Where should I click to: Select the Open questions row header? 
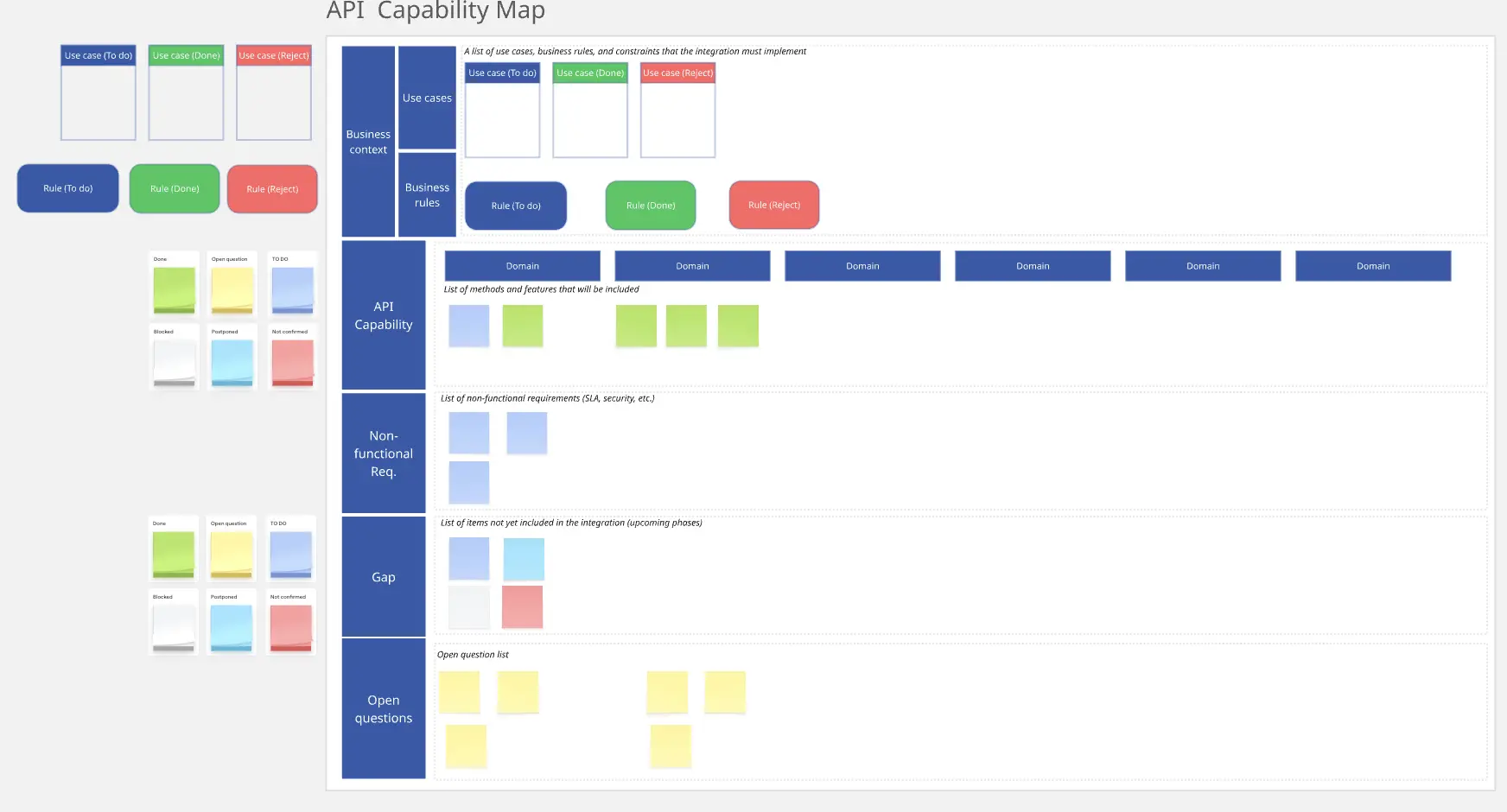[384, 709]
